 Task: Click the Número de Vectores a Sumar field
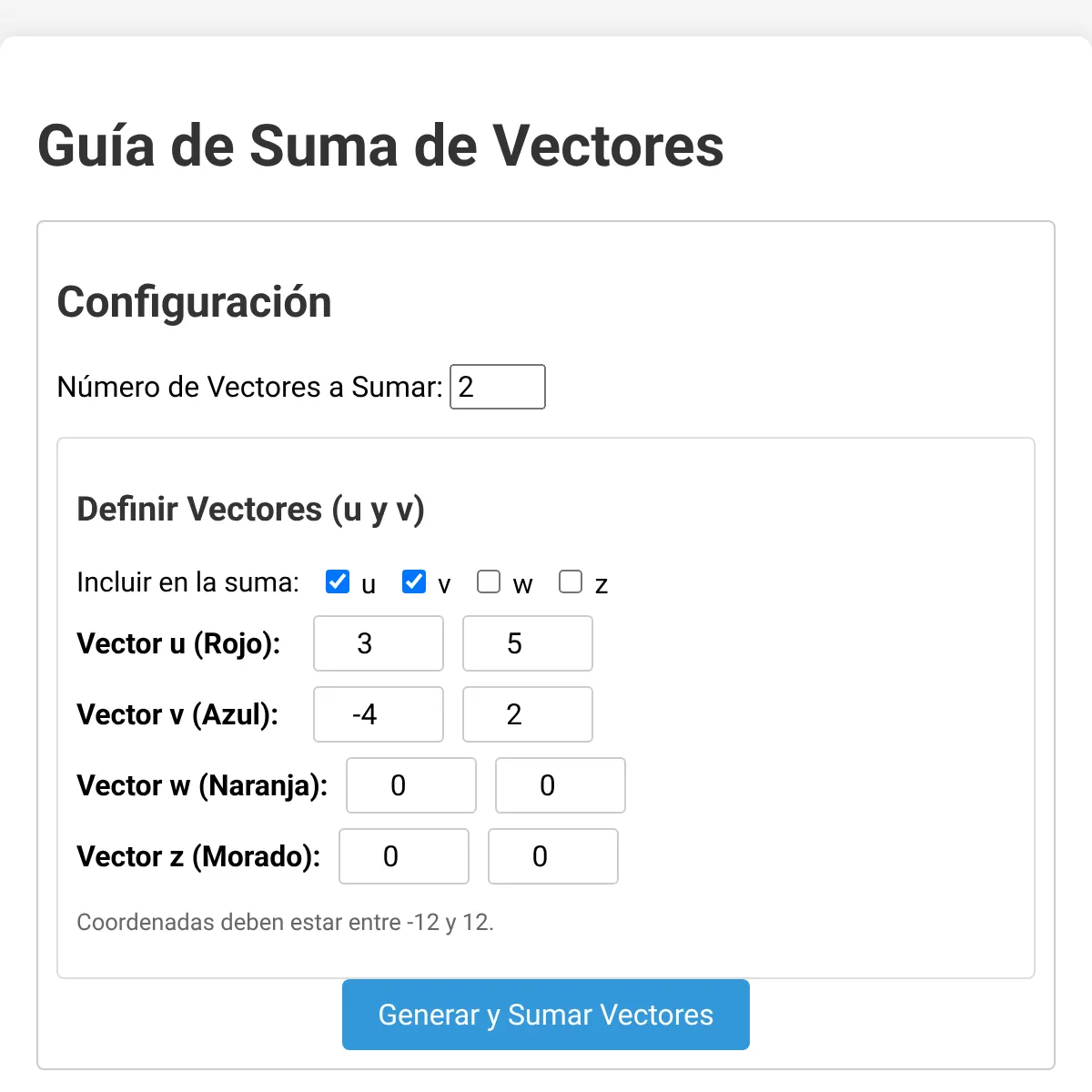(x=498, y=387)
